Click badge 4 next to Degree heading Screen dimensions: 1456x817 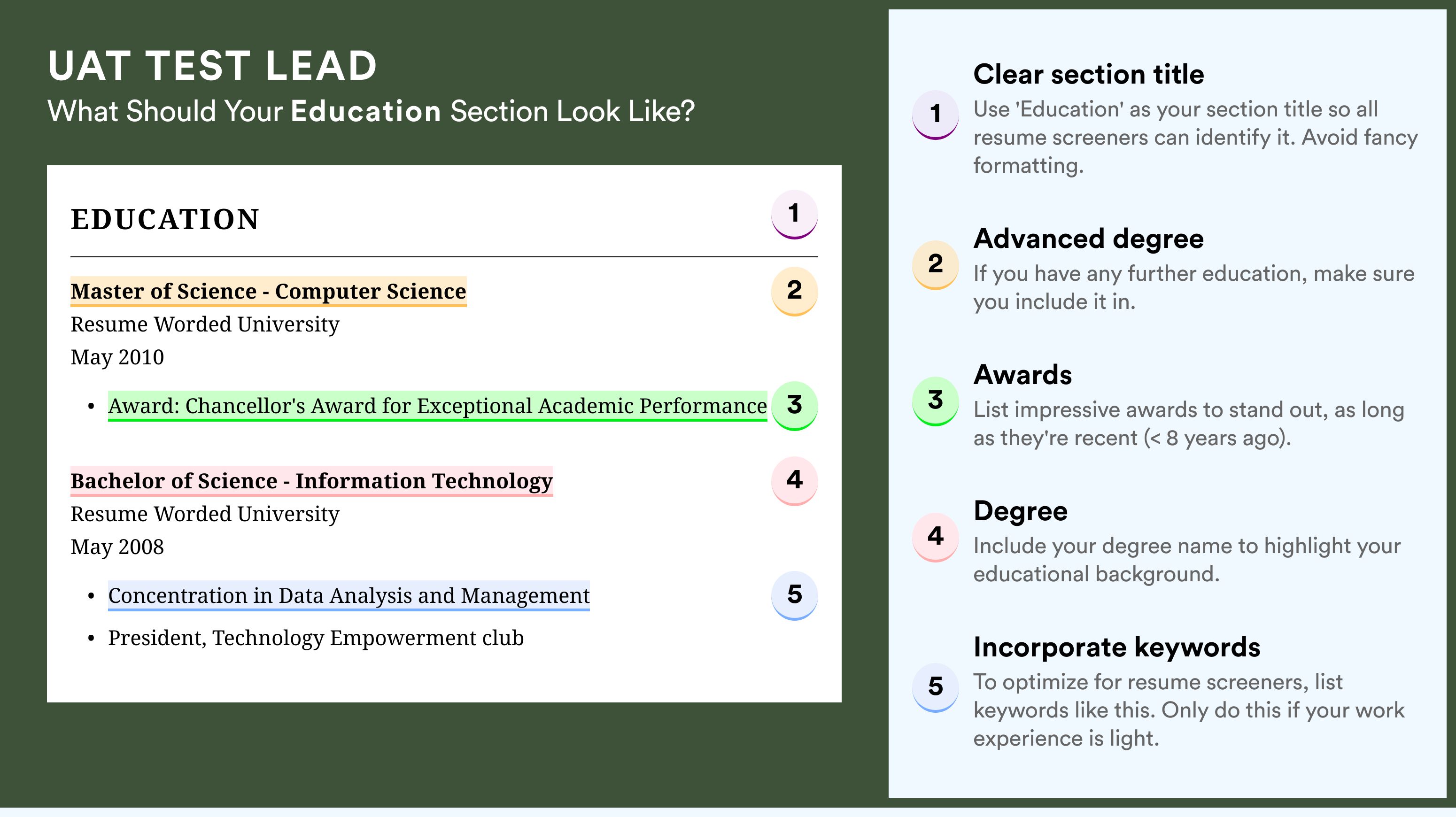click(x=935, y=536)
